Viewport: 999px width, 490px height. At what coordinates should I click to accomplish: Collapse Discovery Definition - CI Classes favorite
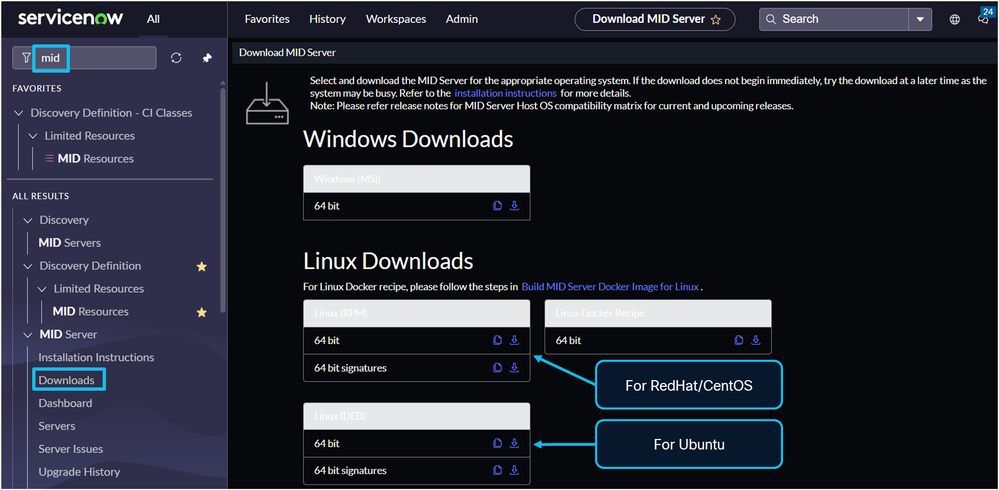(x=18, y=113)
